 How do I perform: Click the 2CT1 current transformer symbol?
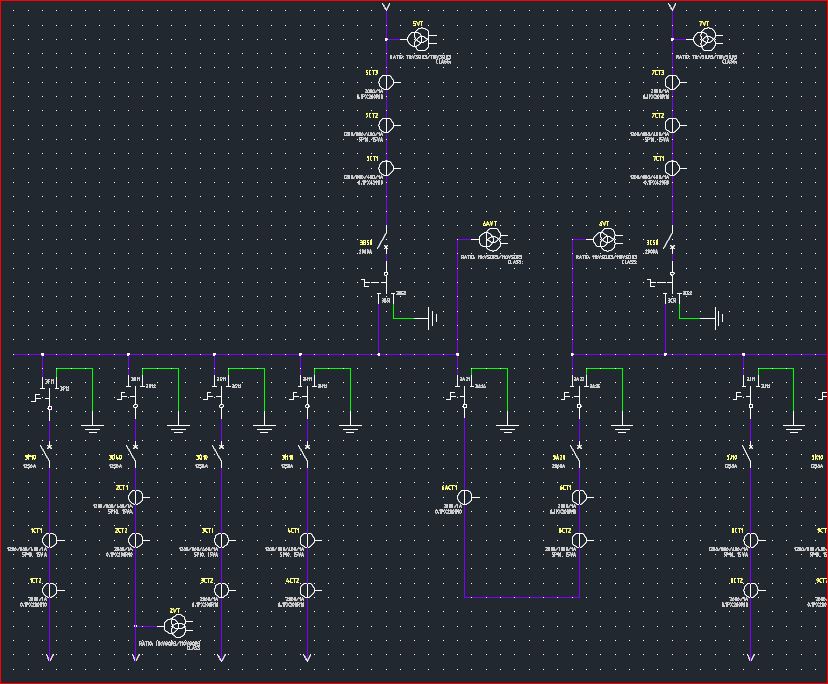(x=137, y=495)
